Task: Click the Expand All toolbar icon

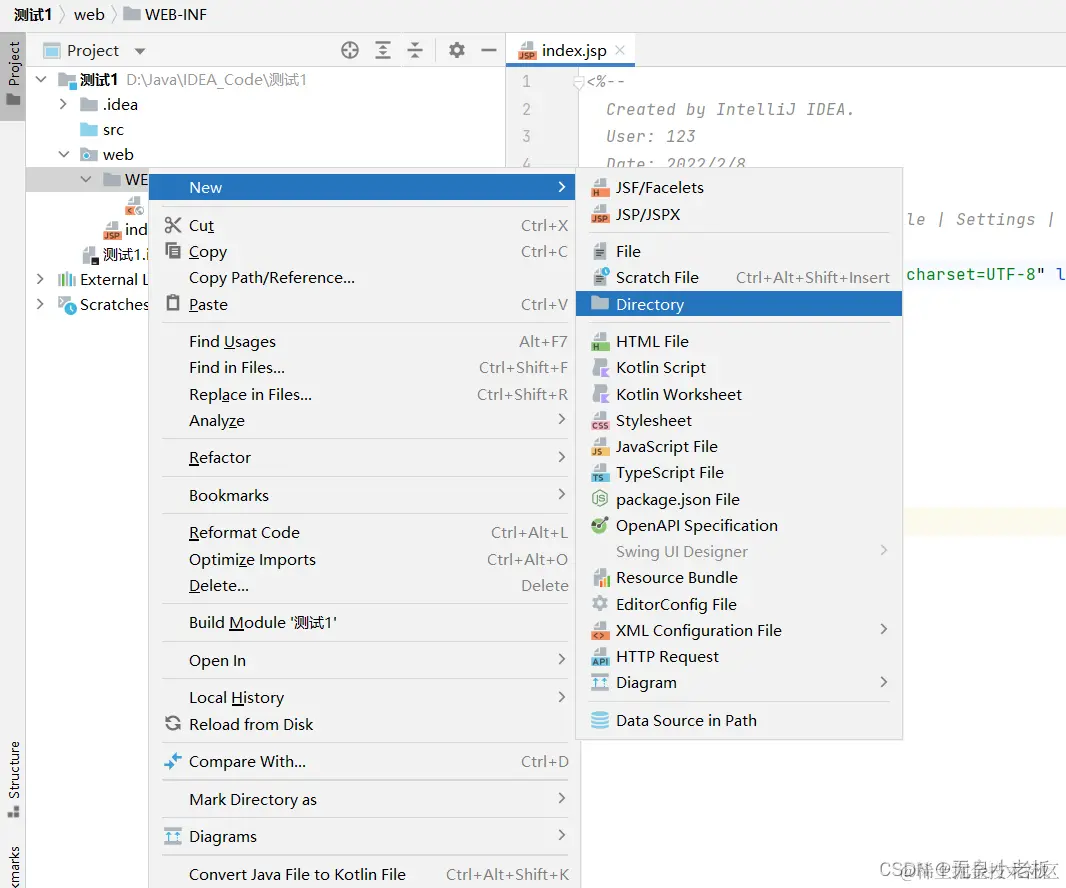Action: [383, 50]
